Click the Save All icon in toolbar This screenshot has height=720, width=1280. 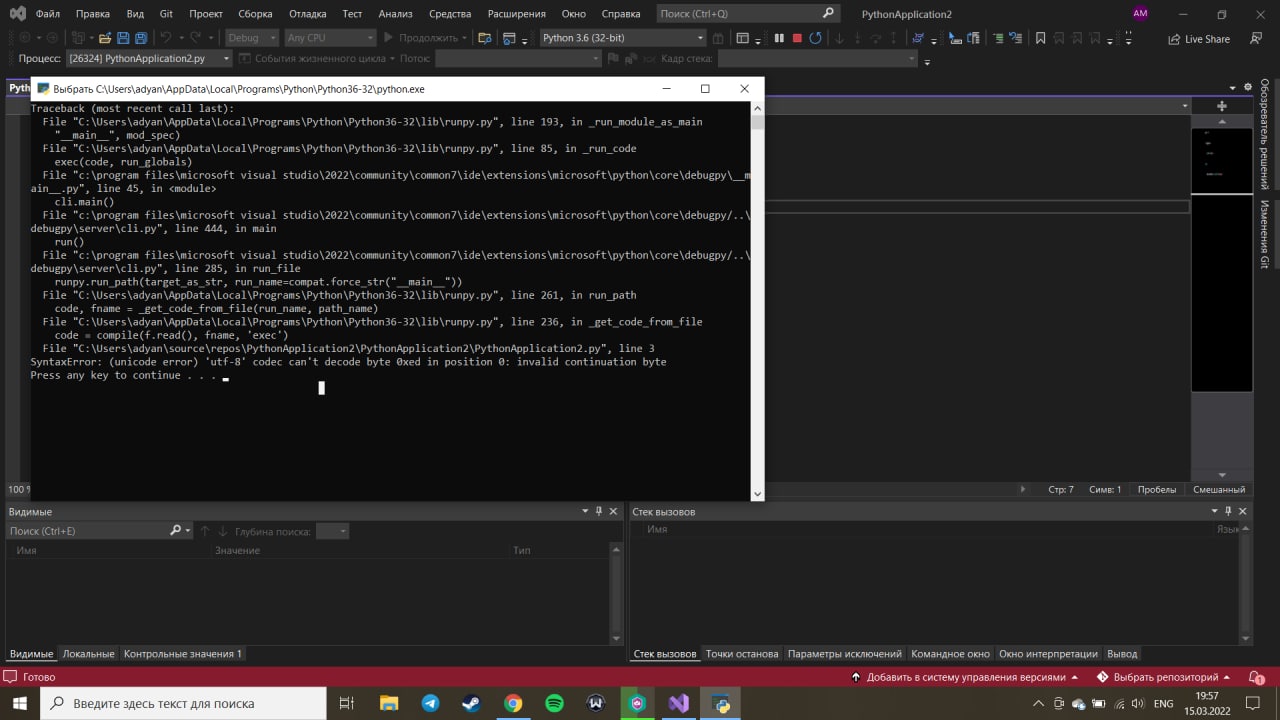tap(141, 38)
